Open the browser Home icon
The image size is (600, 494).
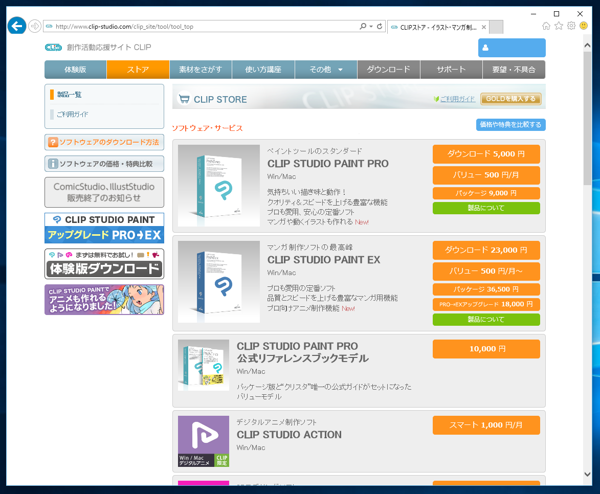(546, 26)
